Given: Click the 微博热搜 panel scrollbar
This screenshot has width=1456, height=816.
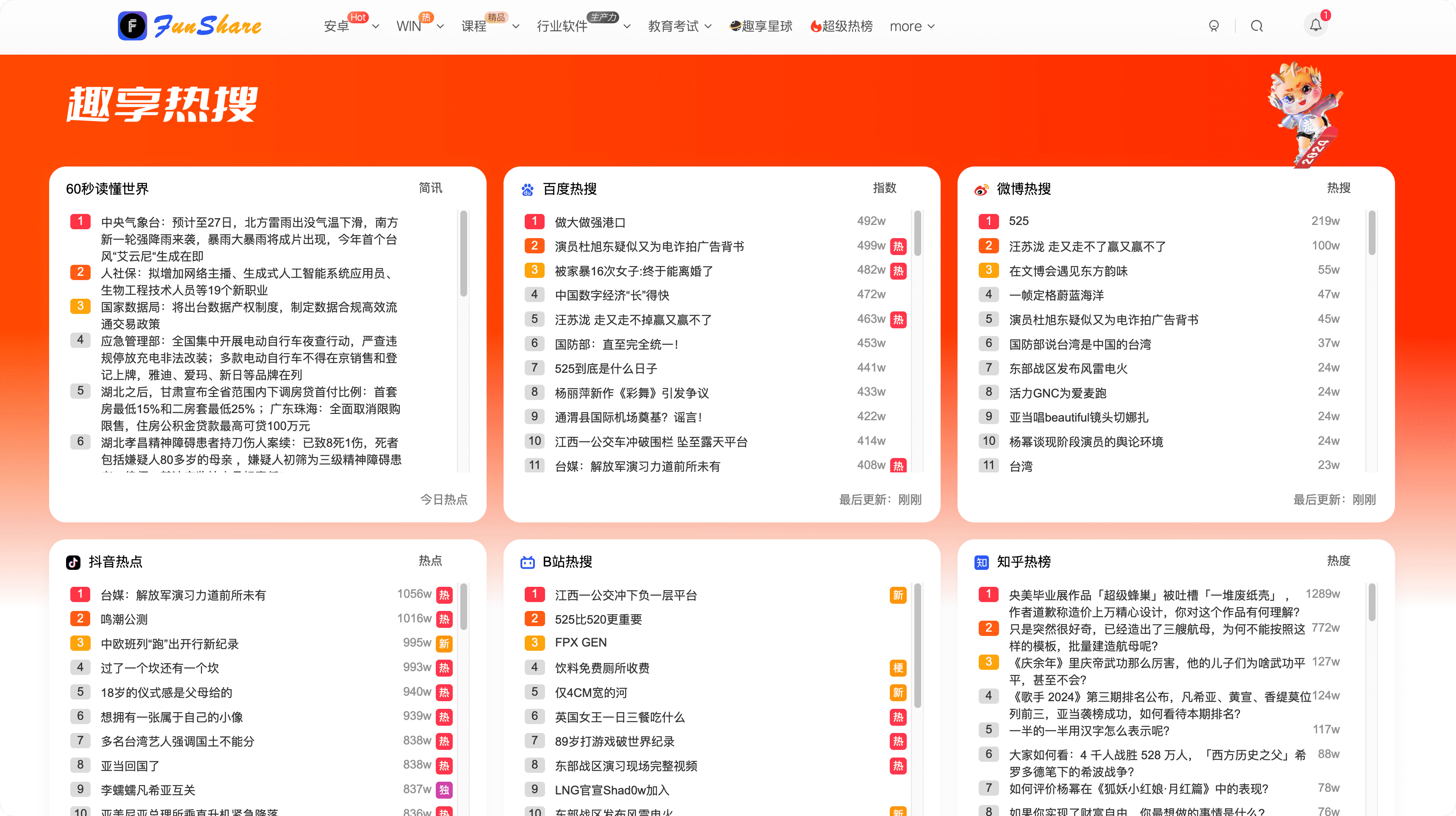Looking at the screenshot, I should [1372, 233].
